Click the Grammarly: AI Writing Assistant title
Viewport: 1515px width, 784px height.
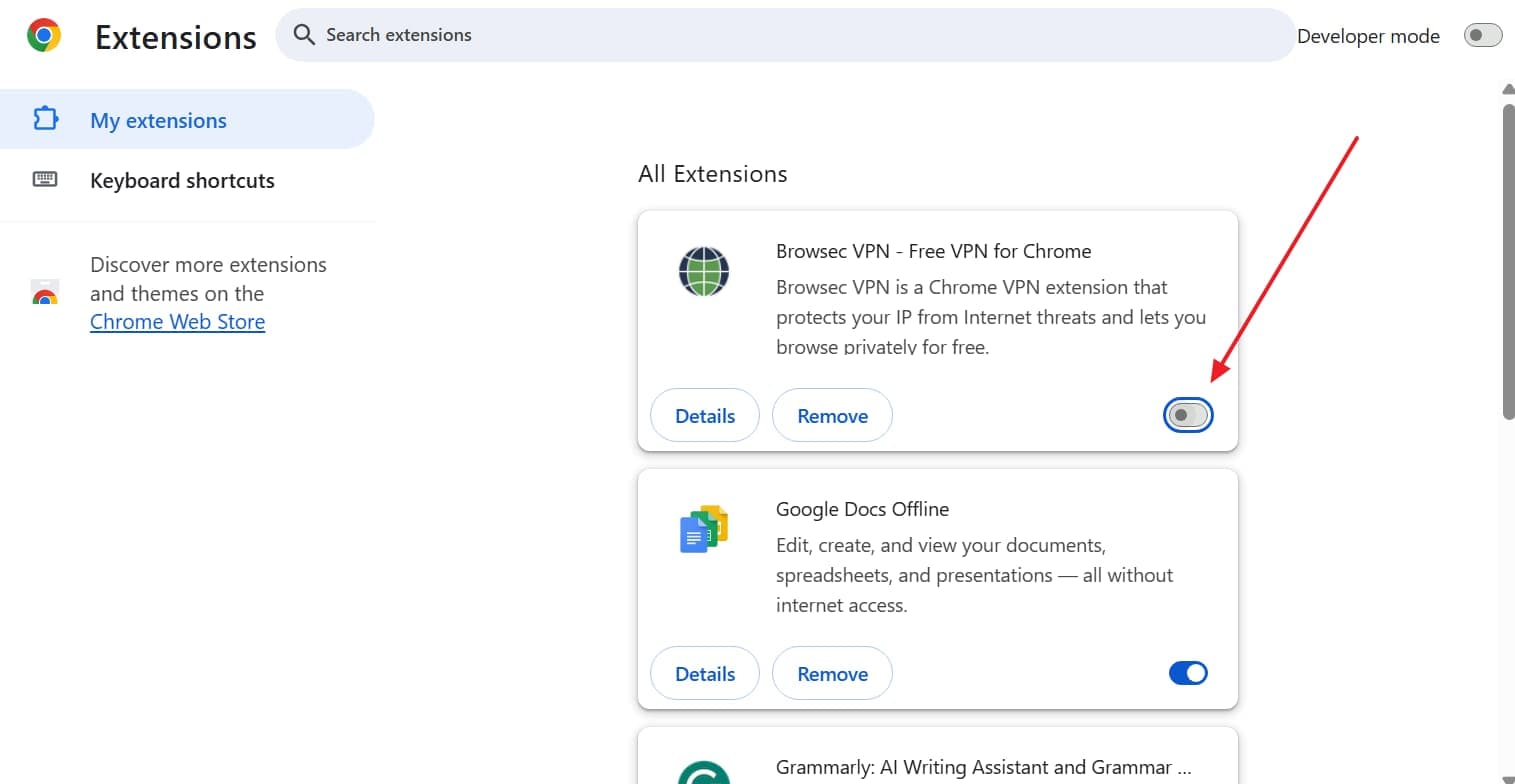tap(983, 768)
